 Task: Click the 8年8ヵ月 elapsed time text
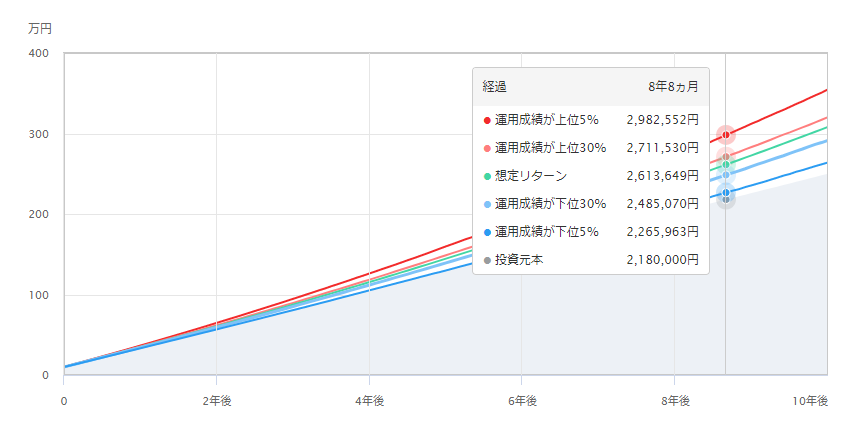tap(673, 87)
